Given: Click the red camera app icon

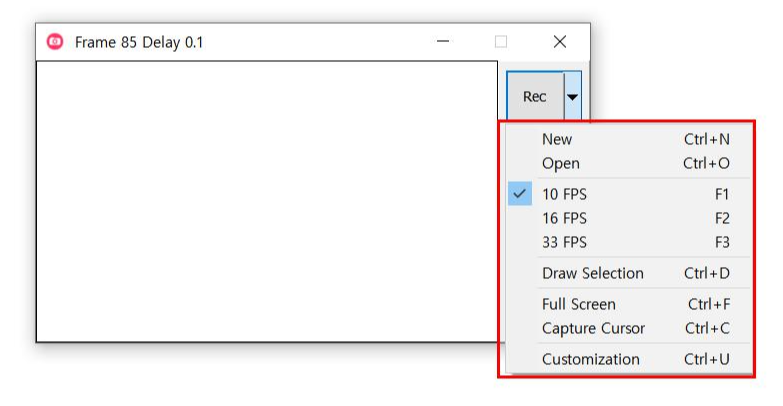Looking at the screenshot, I should click(55, 42).
